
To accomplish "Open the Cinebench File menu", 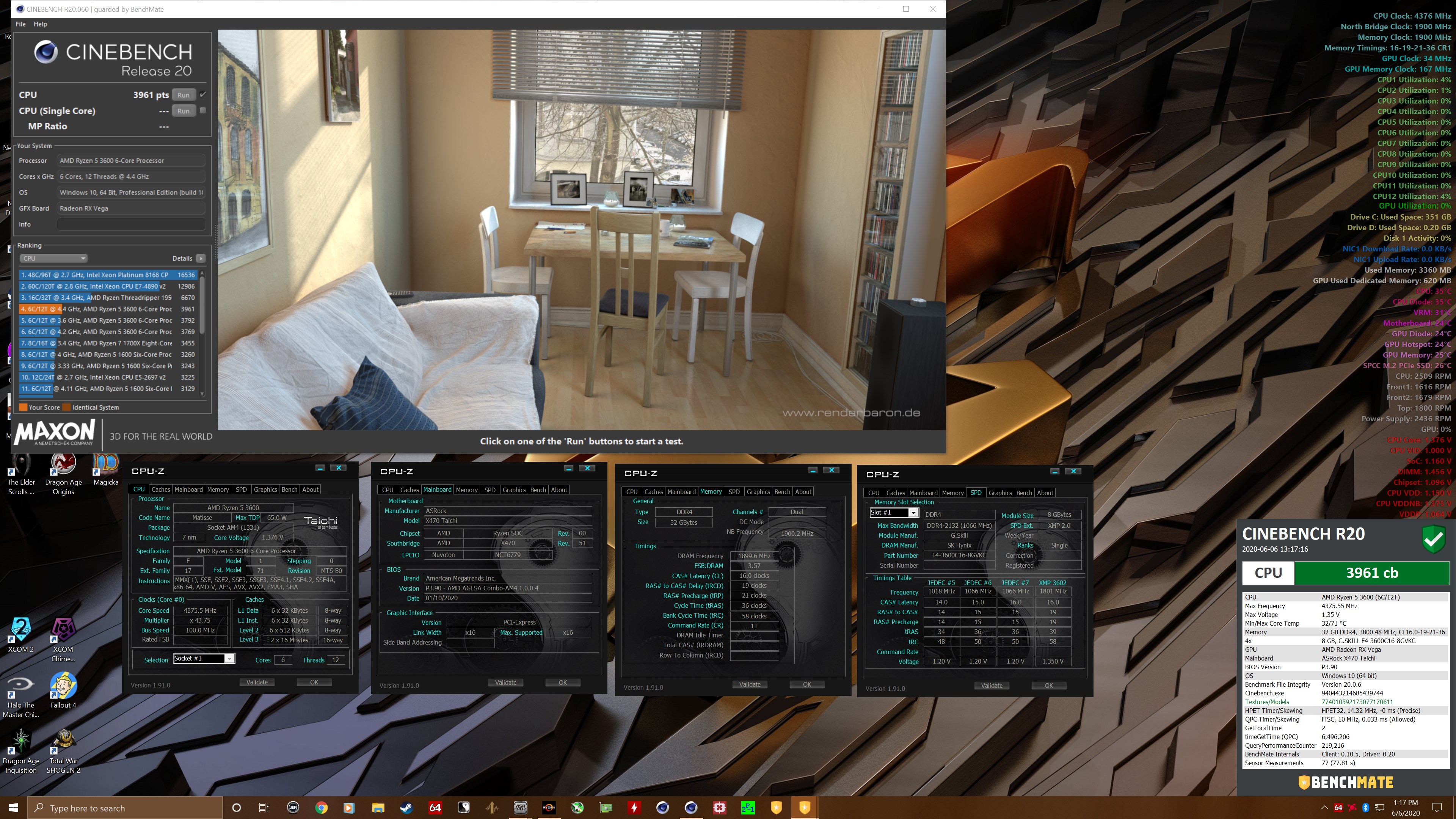I will click(21, 24).
